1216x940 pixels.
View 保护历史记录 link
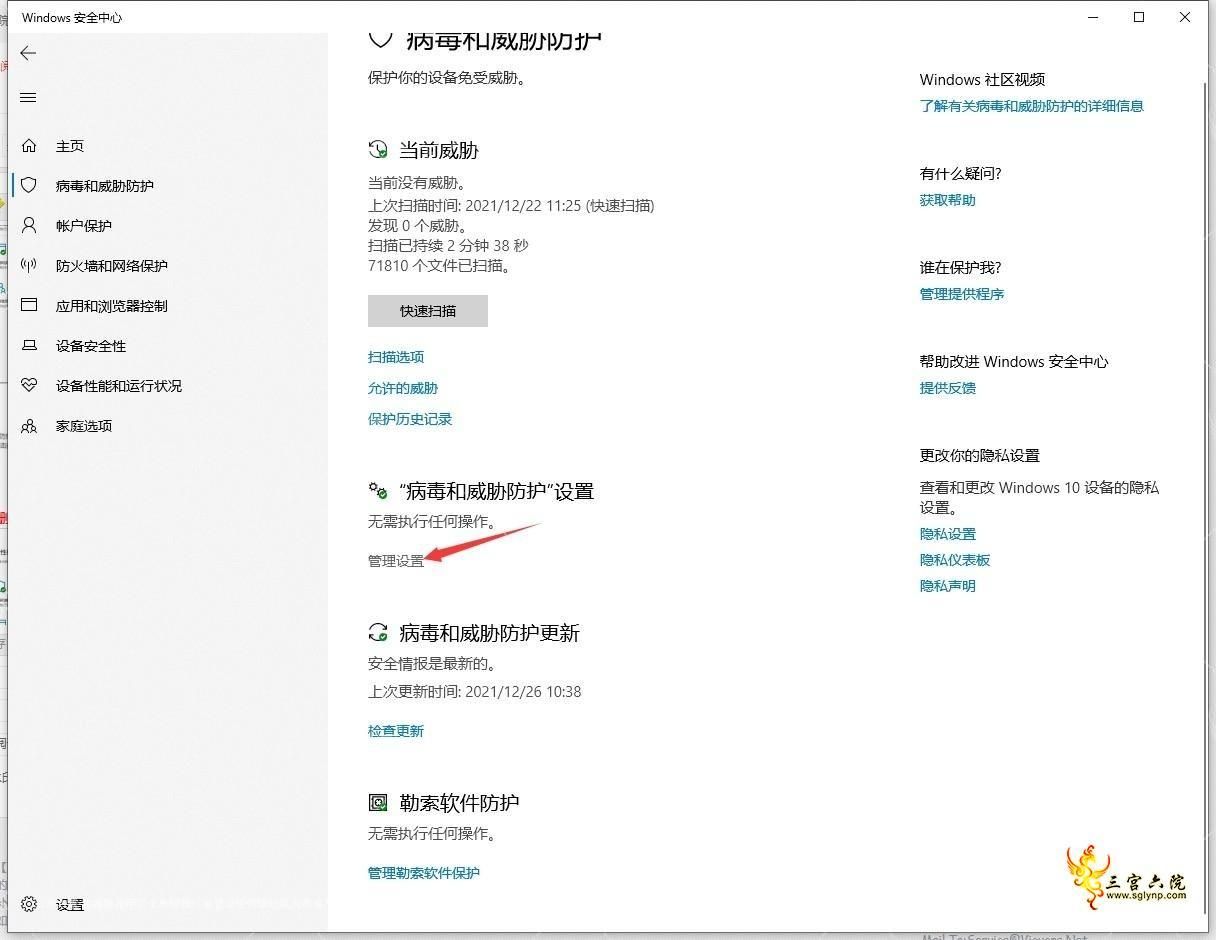click(410, 419)
